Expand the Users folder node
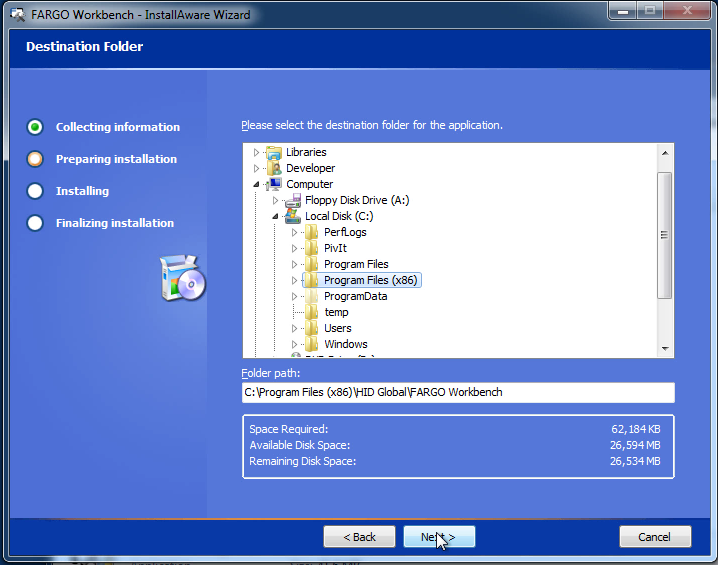 (295, 328)
